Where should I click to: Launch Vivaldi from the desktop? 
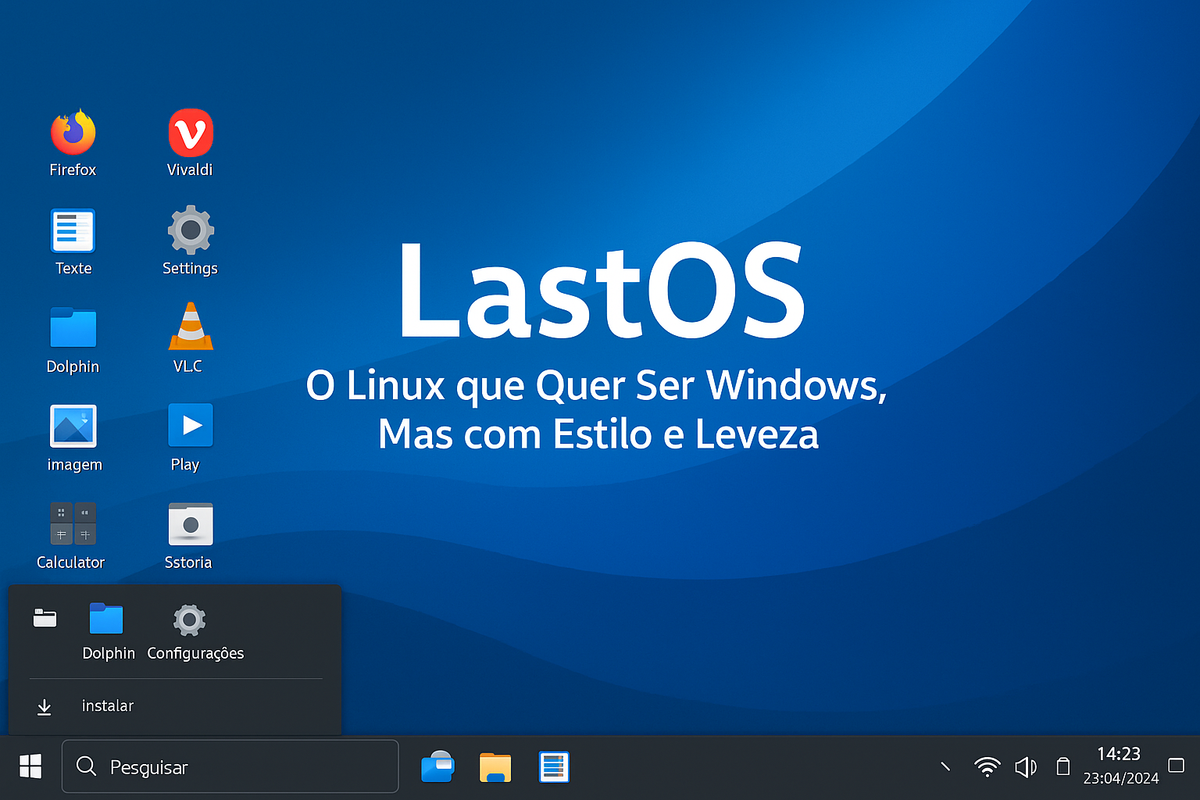[190, 132]
